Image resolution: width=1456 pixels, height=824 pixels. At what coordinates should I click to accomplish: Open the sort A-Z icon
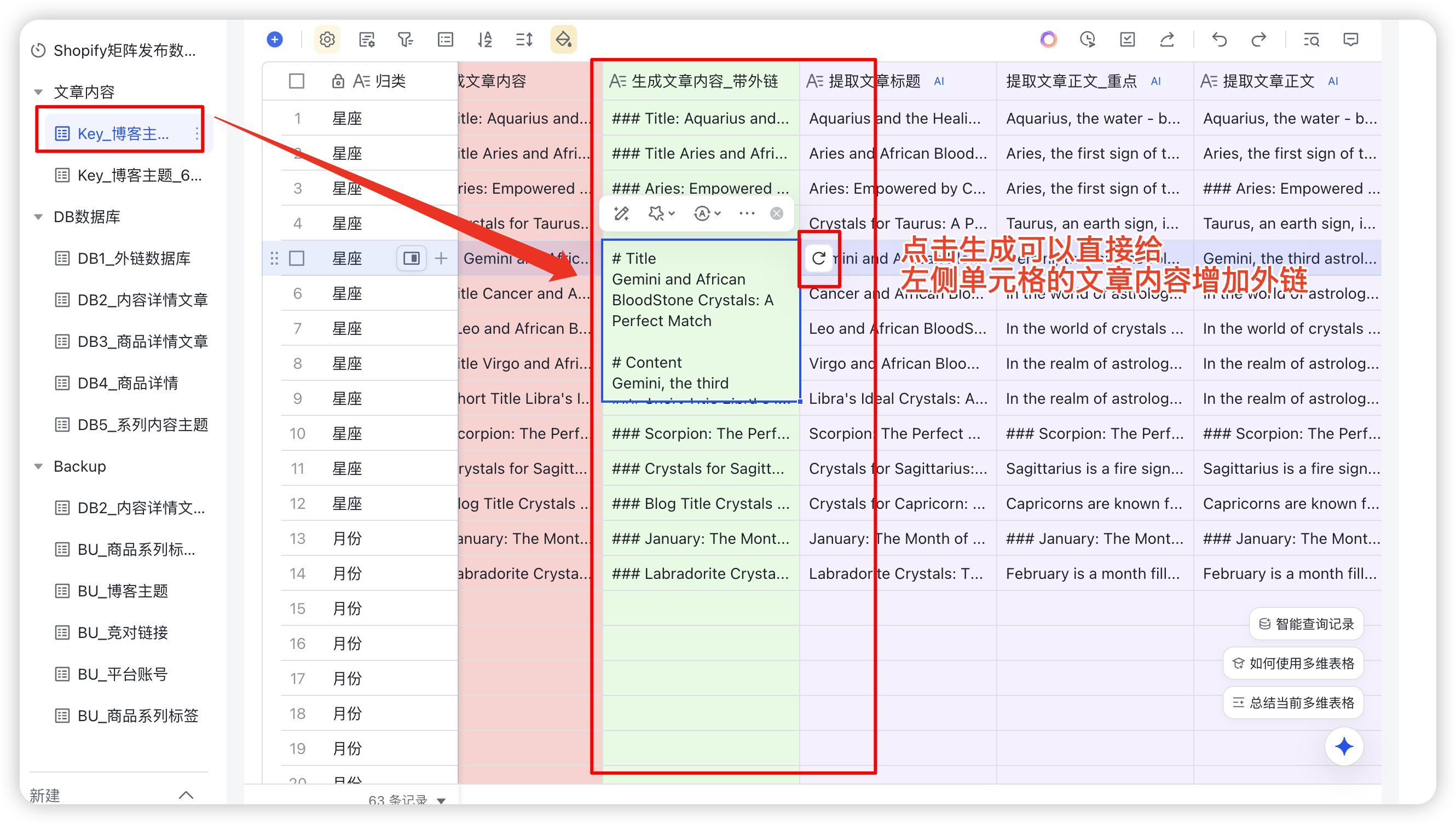tap(484, 39)
